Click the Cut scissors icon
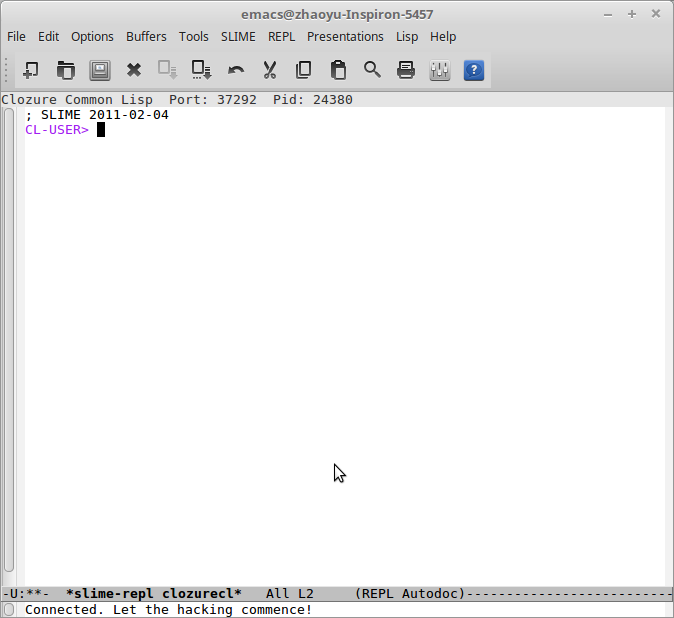 [x=270, y=70]
